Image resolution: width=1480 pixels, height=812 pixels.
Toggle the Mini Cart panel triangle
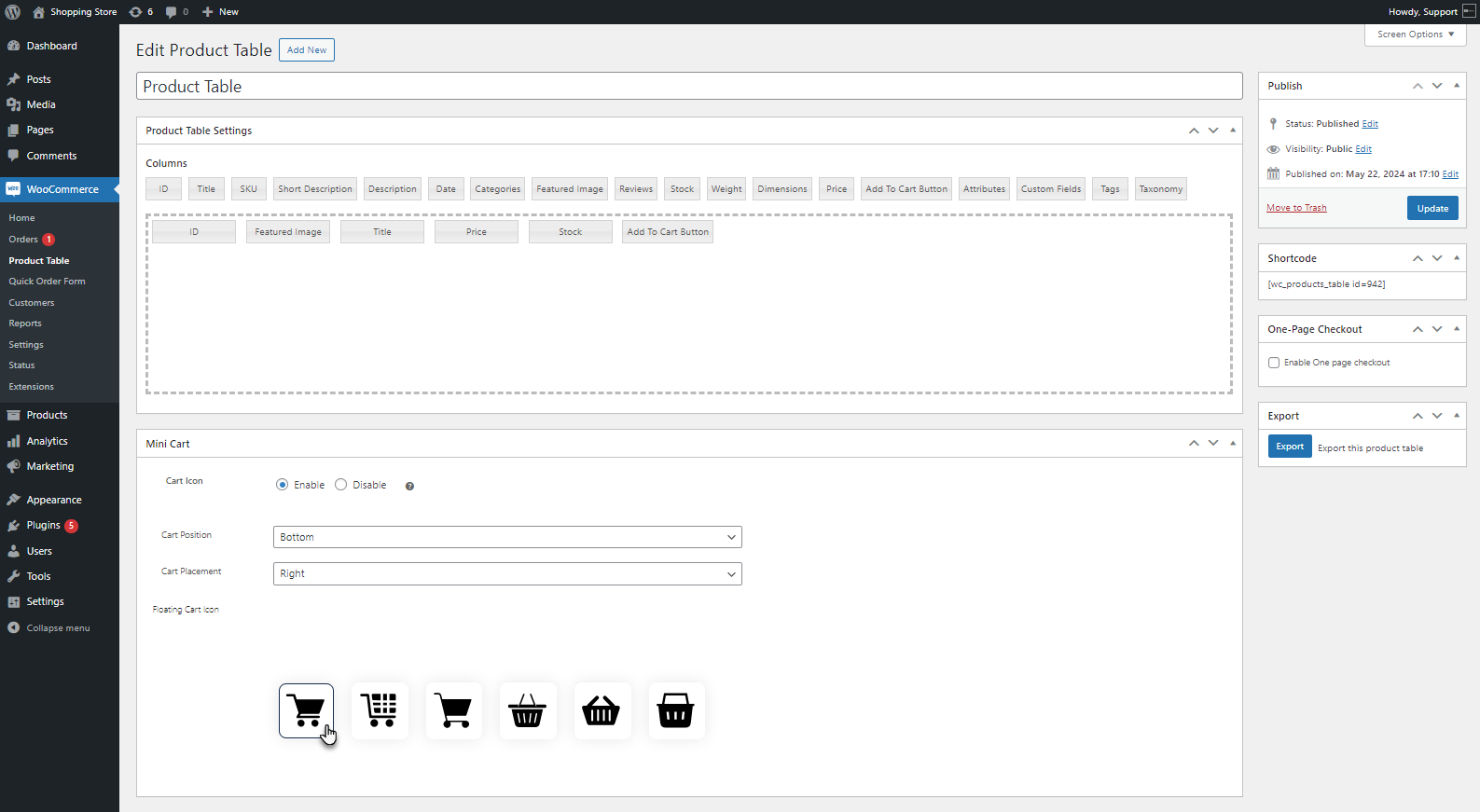pos(1233,444)
